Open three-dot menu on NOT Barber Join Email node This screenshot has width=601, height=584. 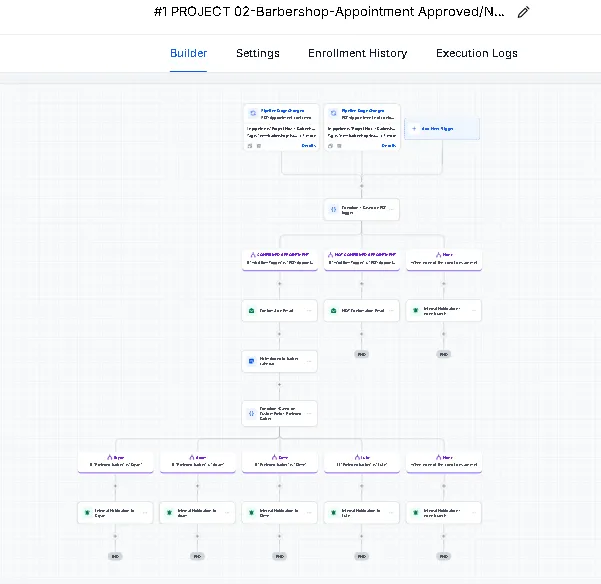tap(391, 311)
